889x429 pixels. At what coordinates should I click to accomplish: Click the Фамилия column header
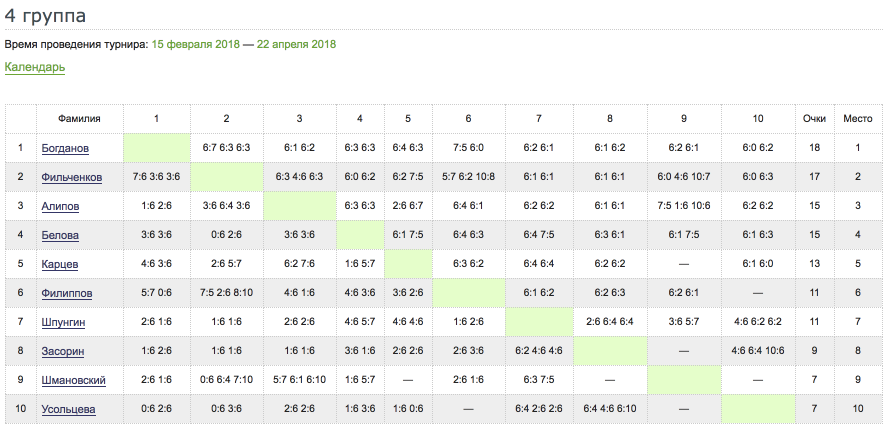(79, 118)
